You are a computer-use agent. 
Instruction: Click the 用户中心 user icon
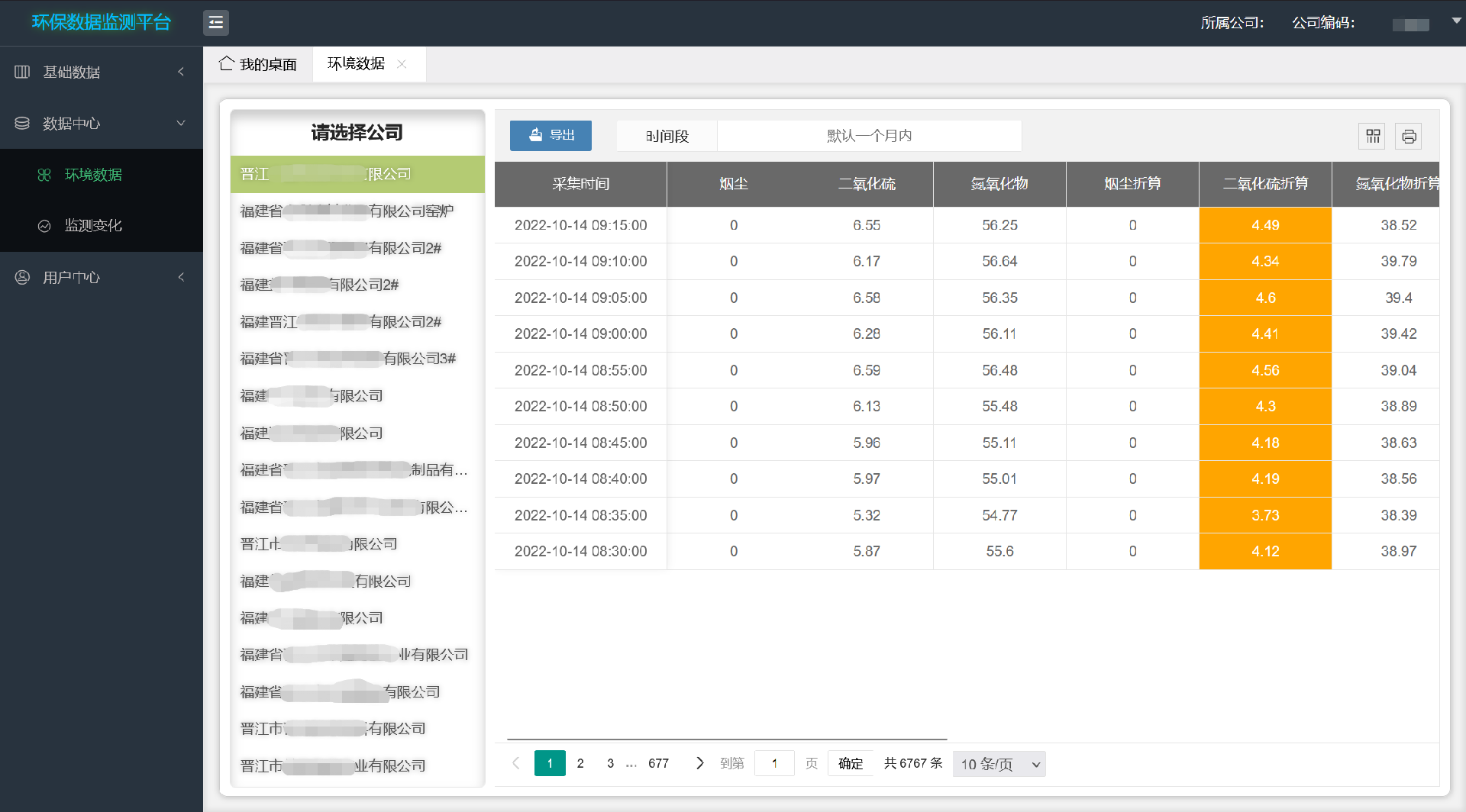pyautogui.click(x=22, y=277)
